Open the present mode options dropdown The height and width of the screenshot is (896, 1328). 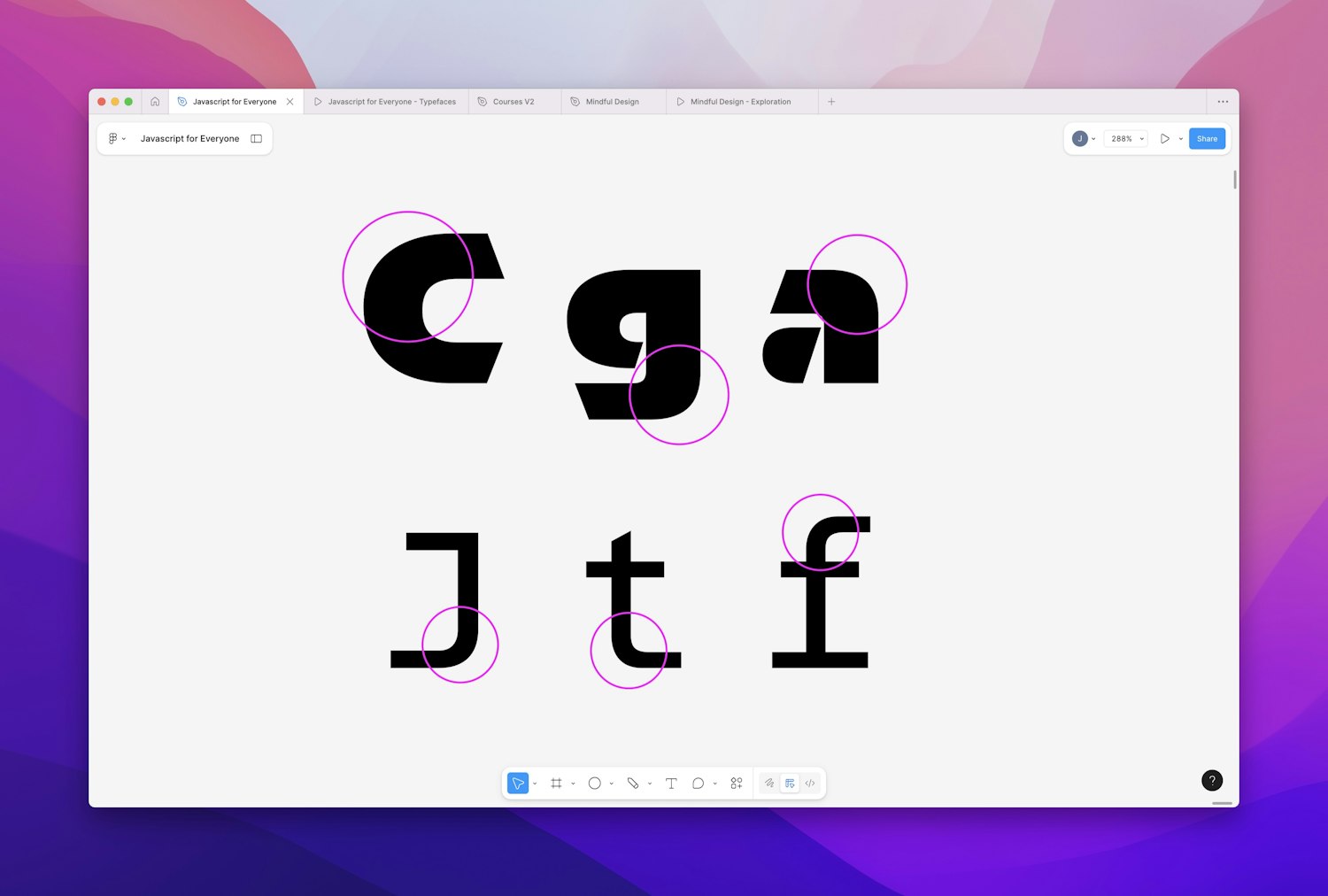point(1180,138)
